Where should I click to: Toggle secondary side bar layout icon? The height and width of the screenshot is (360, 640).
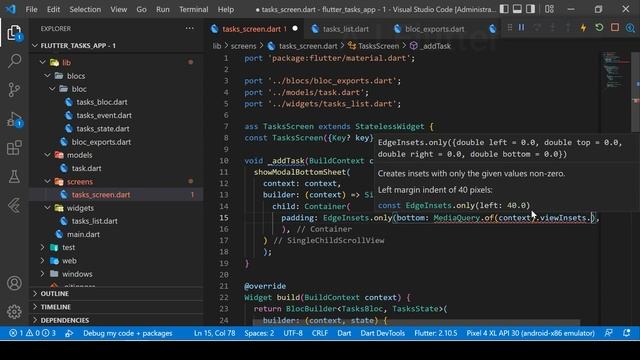coord(530,9)
